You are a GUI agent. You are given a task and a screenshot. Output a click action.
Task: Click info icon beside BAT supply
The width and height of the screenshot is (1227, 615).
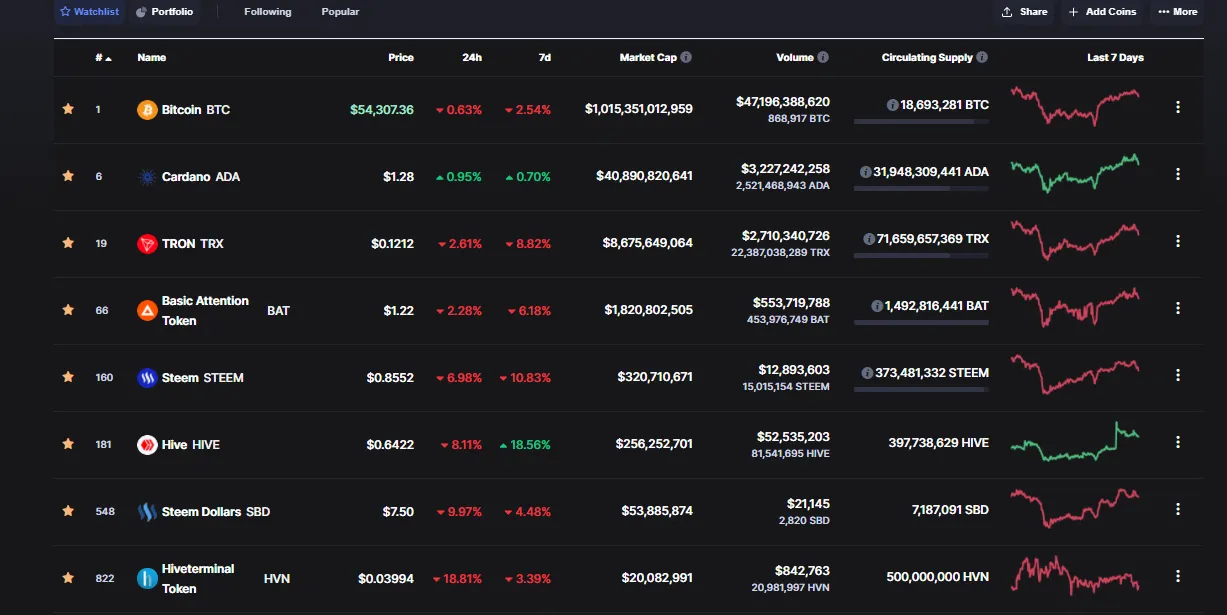(877, 306)
